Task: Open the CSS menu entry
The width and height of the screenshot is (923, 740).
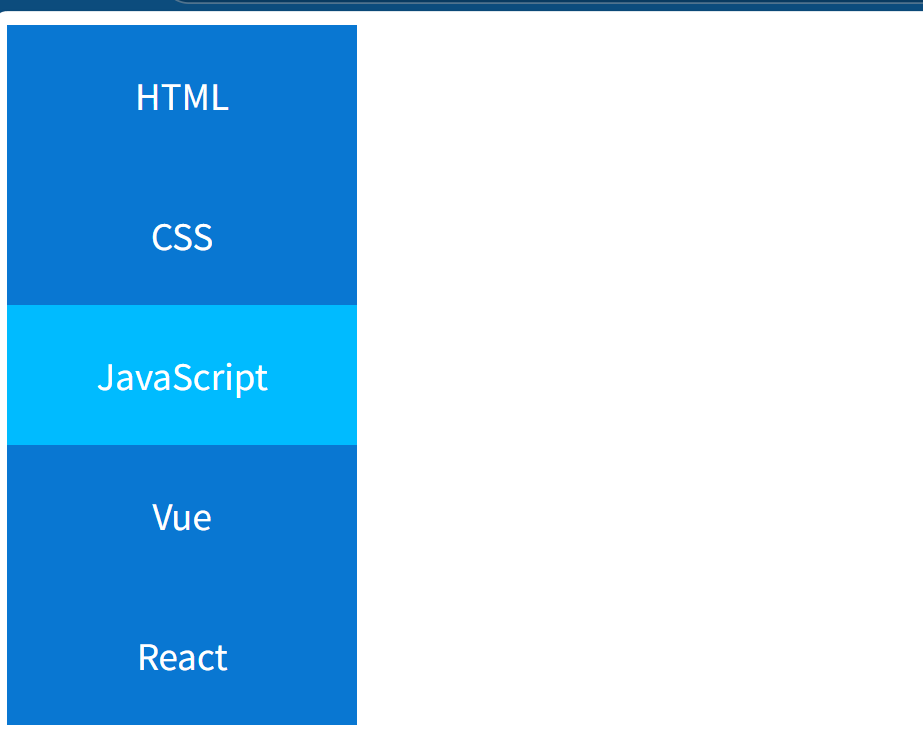Action: click(x=182, y=235)
